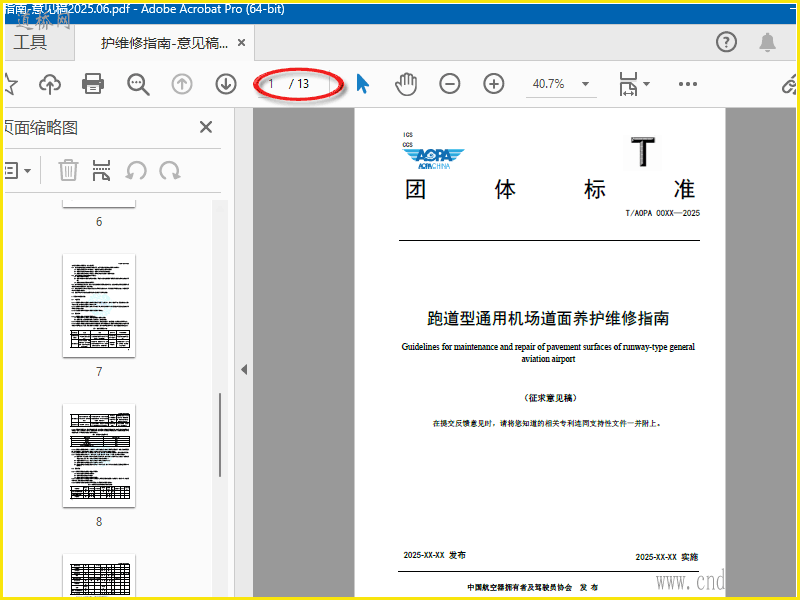Open the Help question mark icon
The width and height of the screenshot is (800, 600).
[x=726, y=42]
